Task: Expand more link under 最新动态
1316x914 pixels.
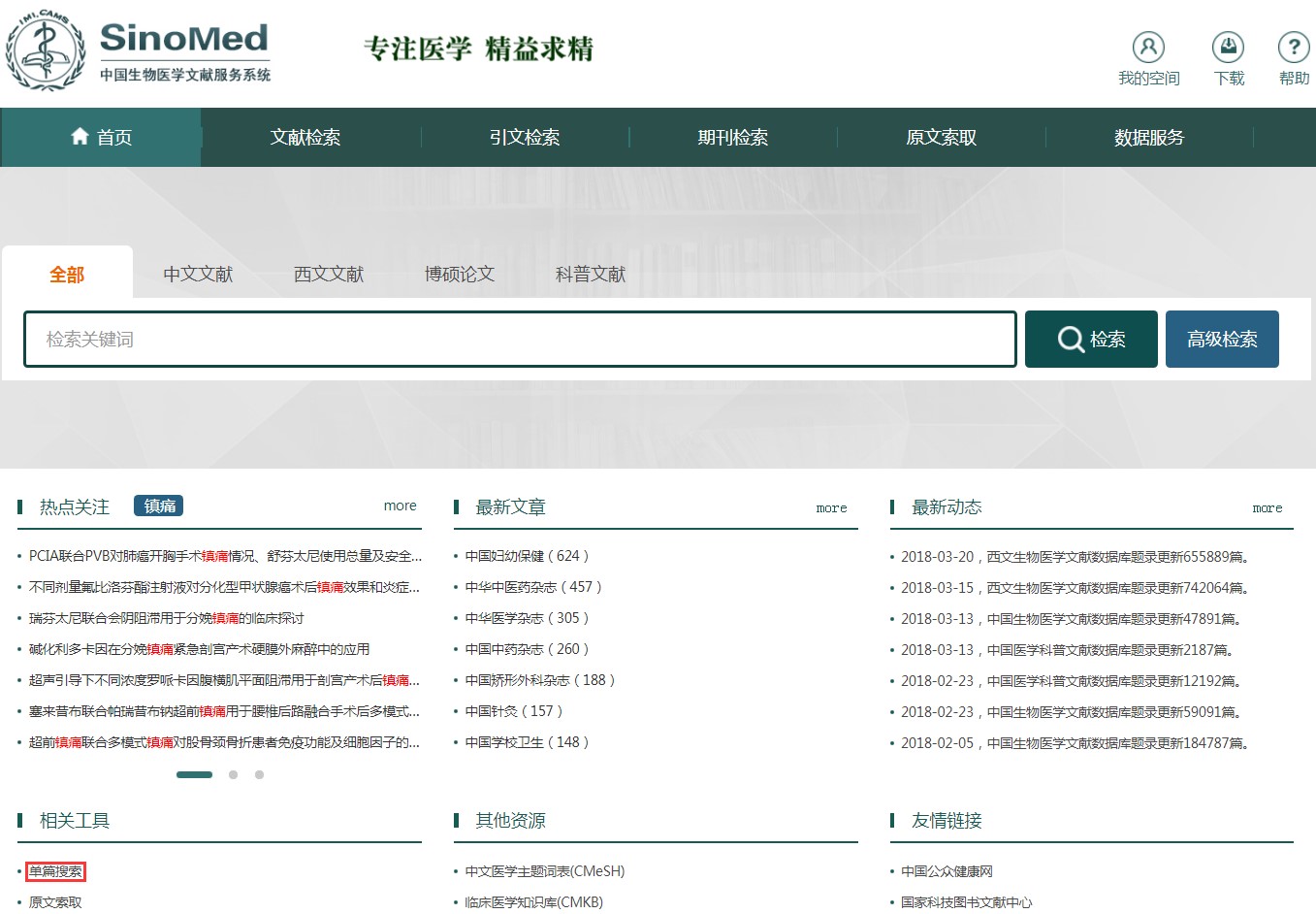Action: point(1267,507)
